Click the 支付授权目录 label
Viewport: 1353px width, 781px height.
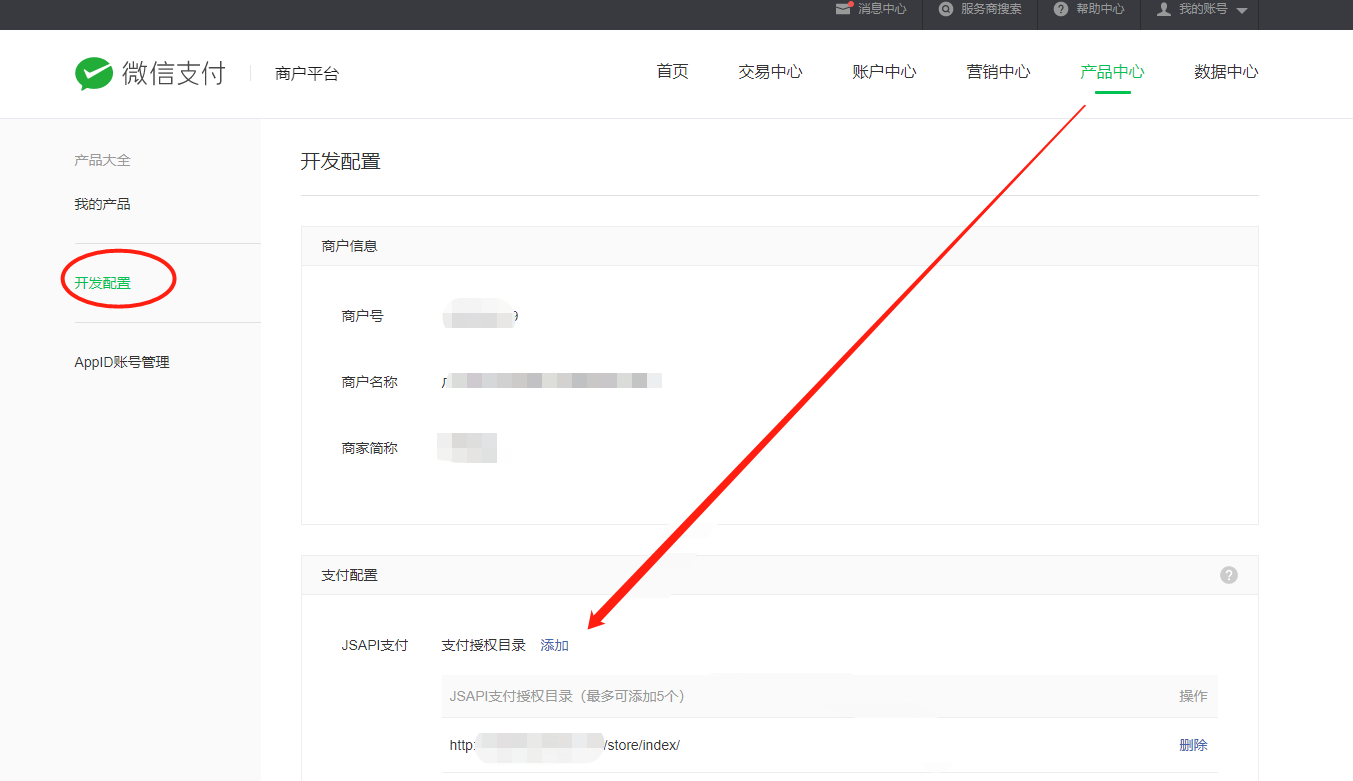point(483,645)
